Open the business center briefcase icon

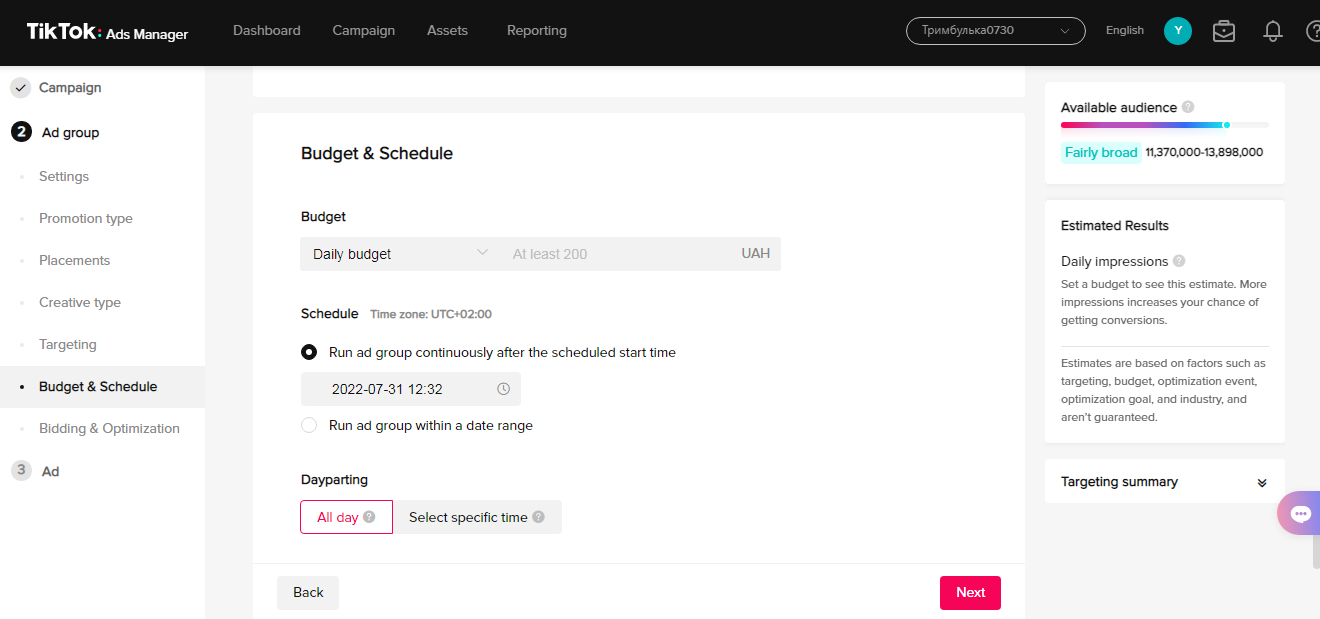point(1223,31)
